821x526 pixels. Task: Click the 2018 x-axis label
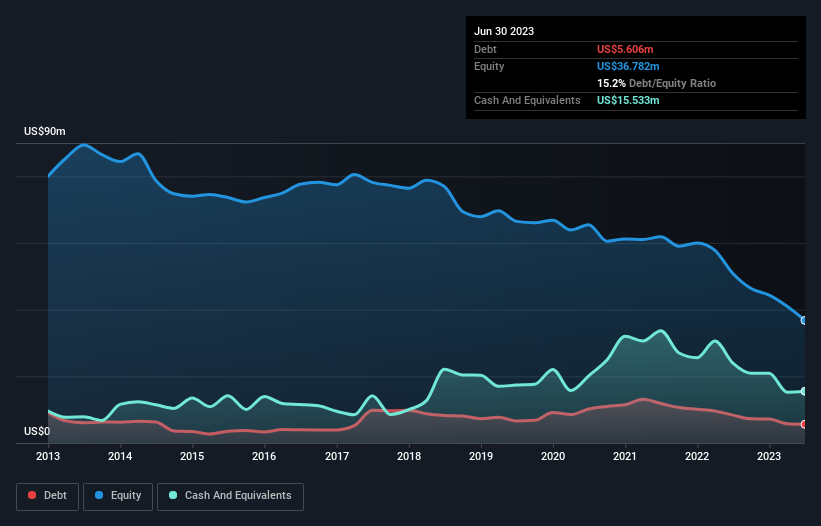click(409, 456)
